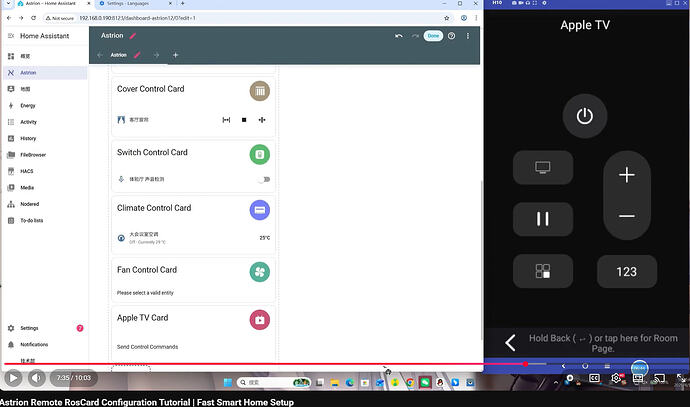Go back in the browser
Screen dimensions: 690x407
pos(9,18)
